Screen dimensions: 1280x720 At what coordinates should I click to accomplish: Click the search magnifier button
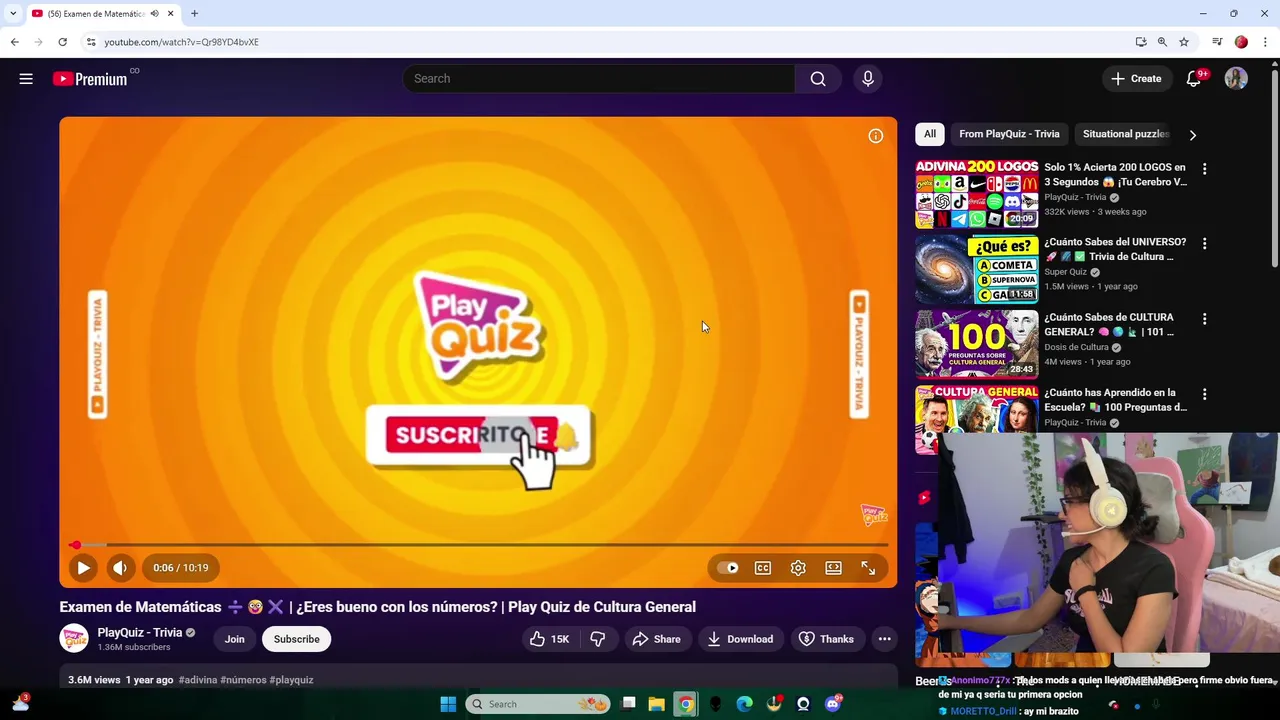(x=818, y=79)
